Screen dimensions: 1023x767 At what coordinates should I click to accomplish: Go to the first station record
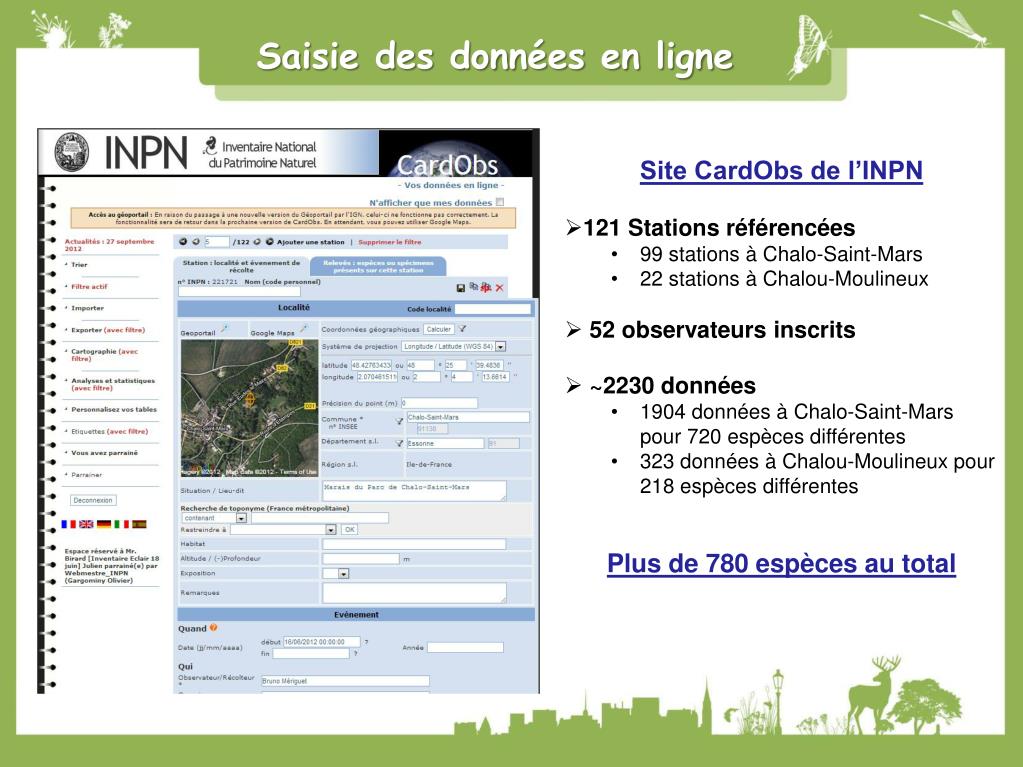tap(183, 242)
